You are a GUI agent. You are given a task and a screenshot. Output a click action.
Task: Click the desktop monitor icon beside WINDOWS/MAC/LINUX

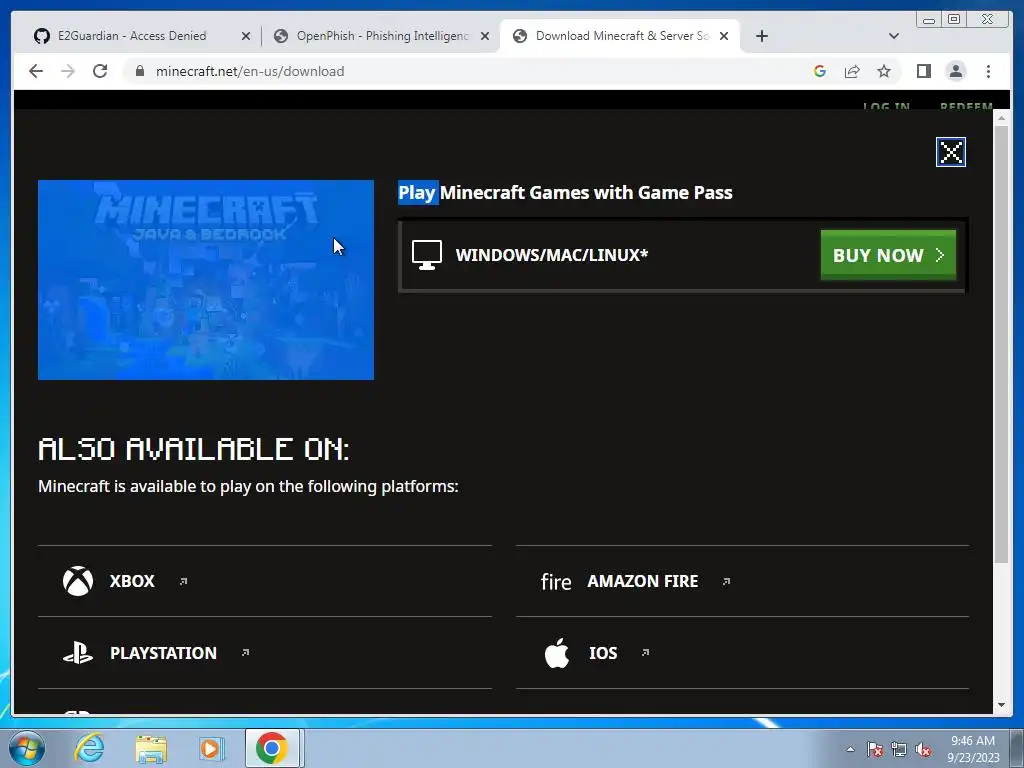point(427,255)
